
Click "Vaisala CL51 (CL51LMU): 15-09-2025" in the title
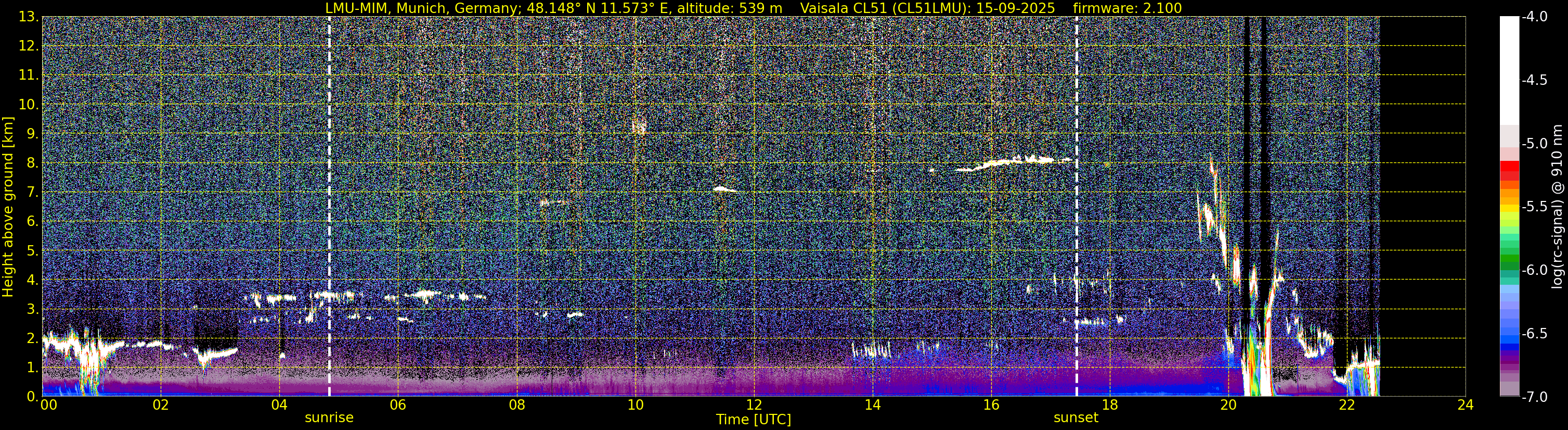coord(928,8)
